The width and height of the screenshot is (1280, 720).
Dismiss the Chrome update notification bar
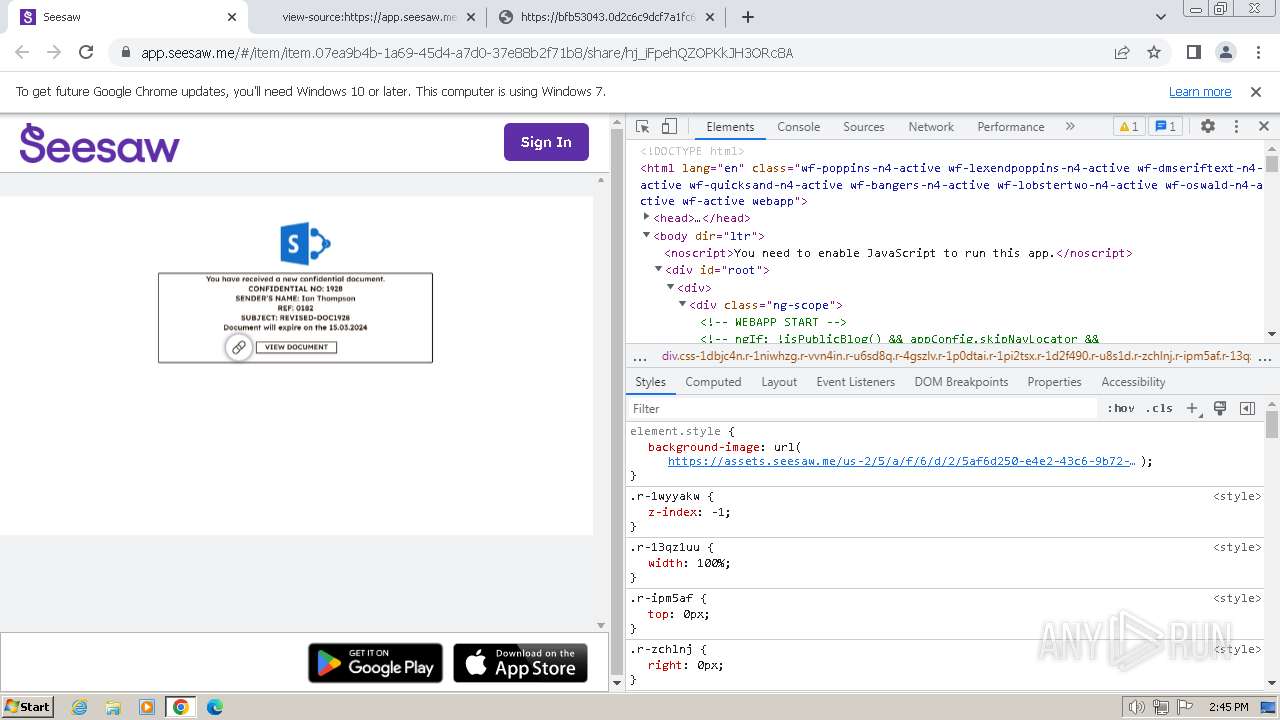[1256, 91]
